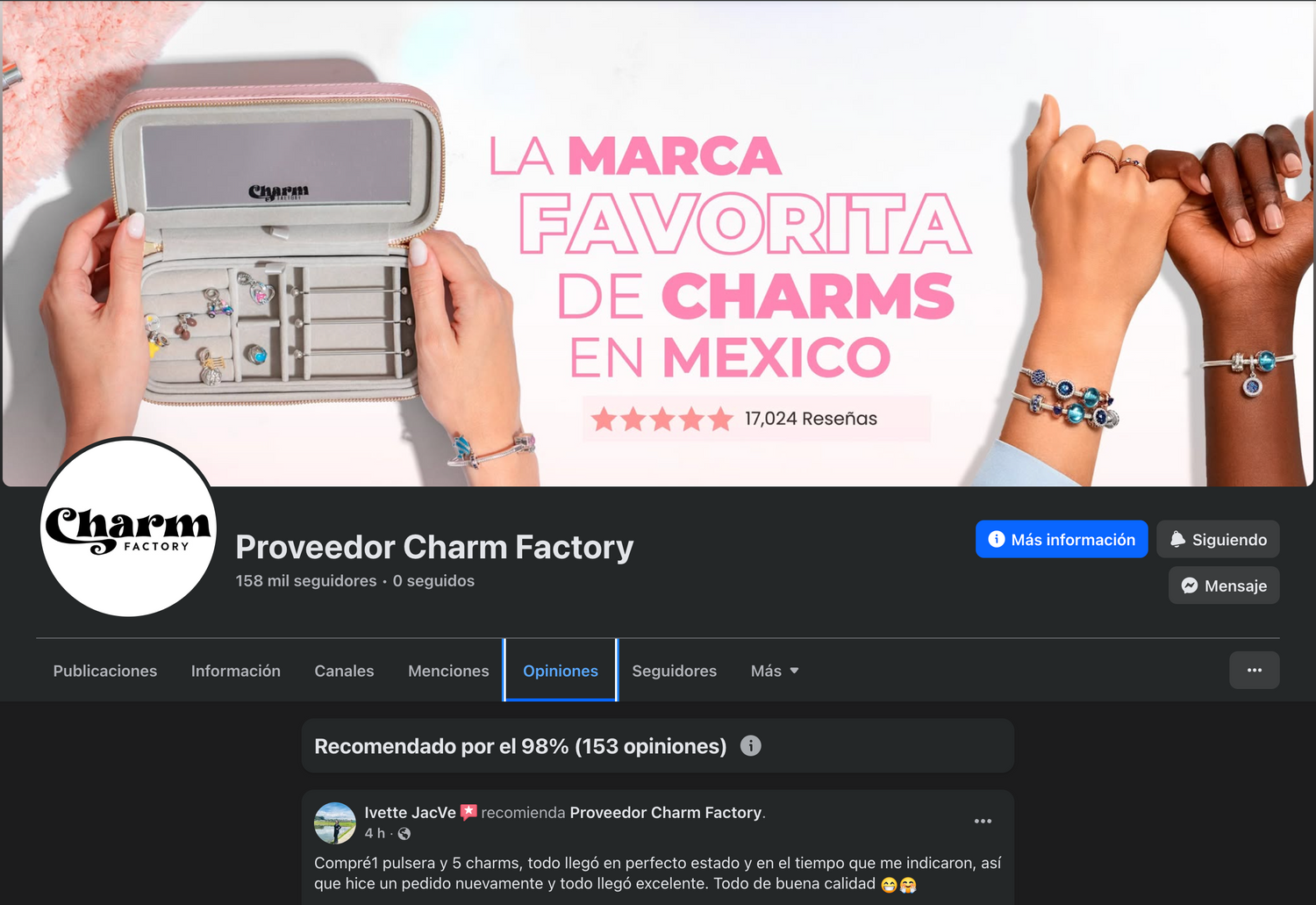Viewport: 1316px width, 905px height.
Task: Open Ivette JacVe's reviewer avatar
Action: click(x=334, y=822)
